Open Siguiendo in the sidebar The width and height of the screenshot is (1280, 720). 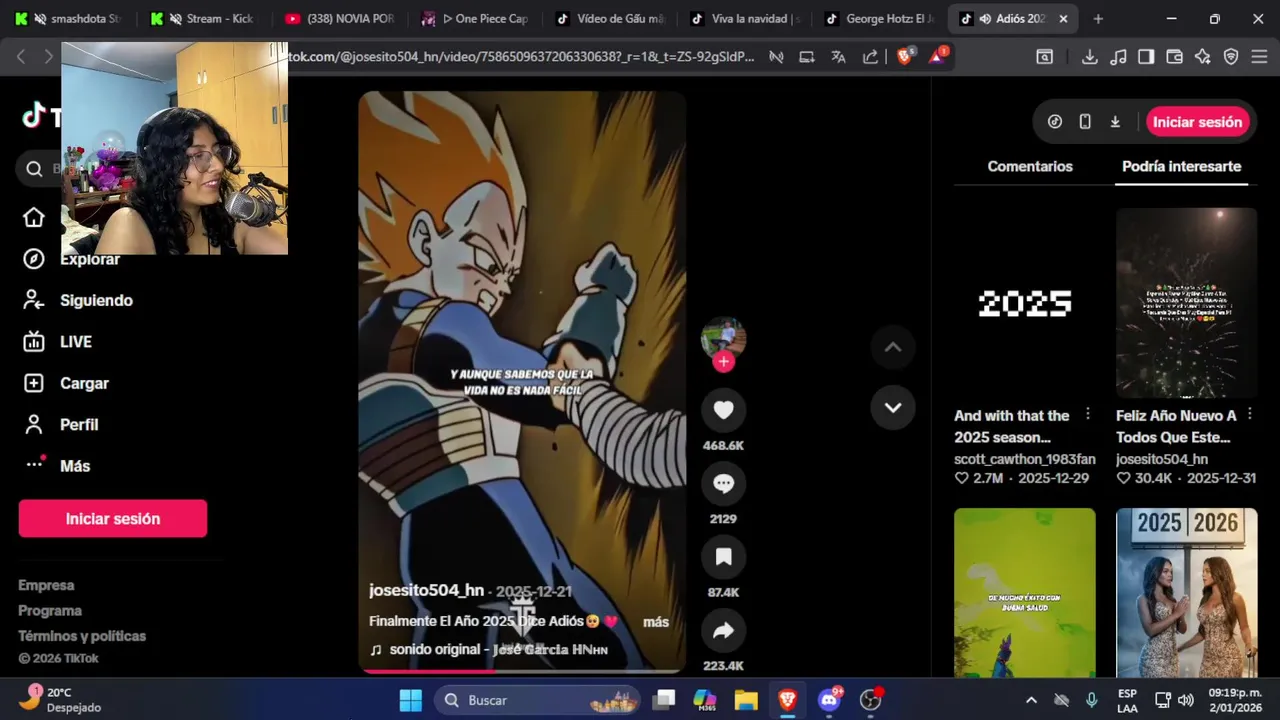pyautogui.click(x=78, y=300)
